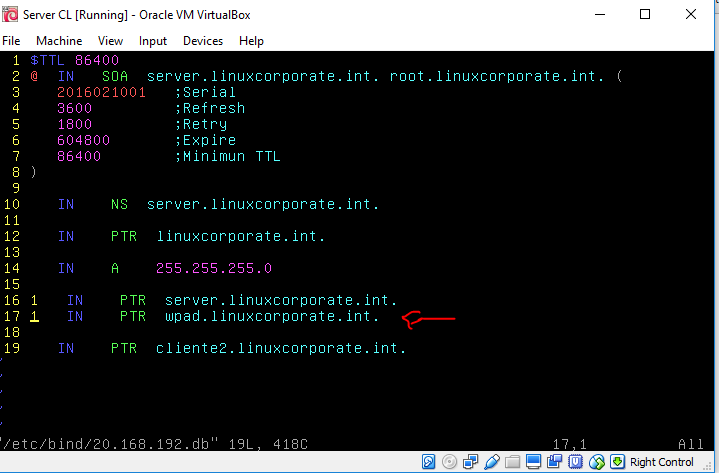Click the optical drive status icon
The image size is (719, 473).
449,462
